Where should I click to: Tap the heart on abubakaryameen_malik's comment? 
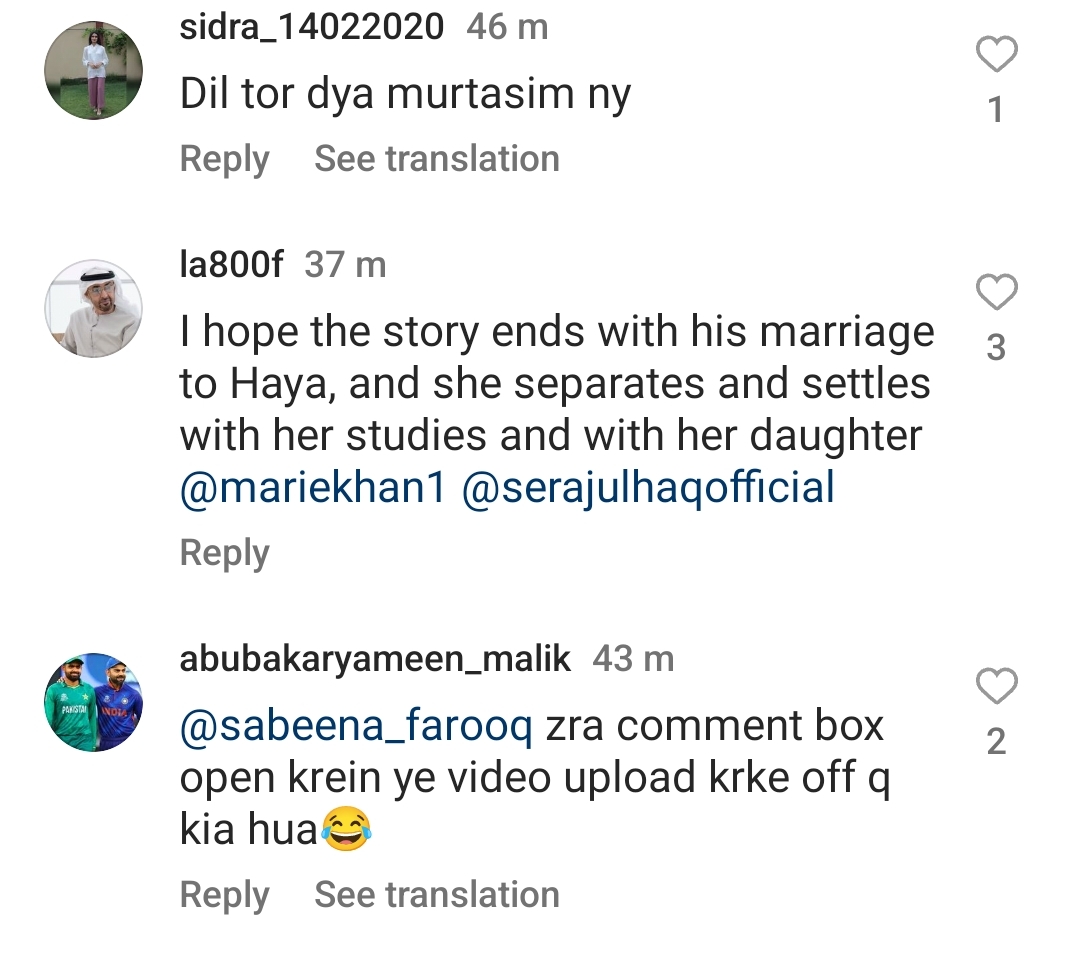pos(995,688)
